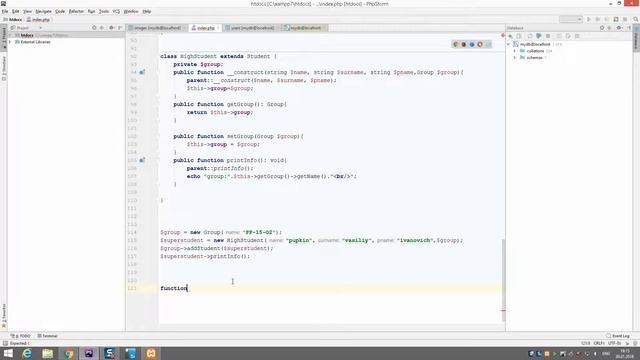Click the Search Everywhere magnifier icon
This screenshot has width=640, height=360.
click(636, 19)
